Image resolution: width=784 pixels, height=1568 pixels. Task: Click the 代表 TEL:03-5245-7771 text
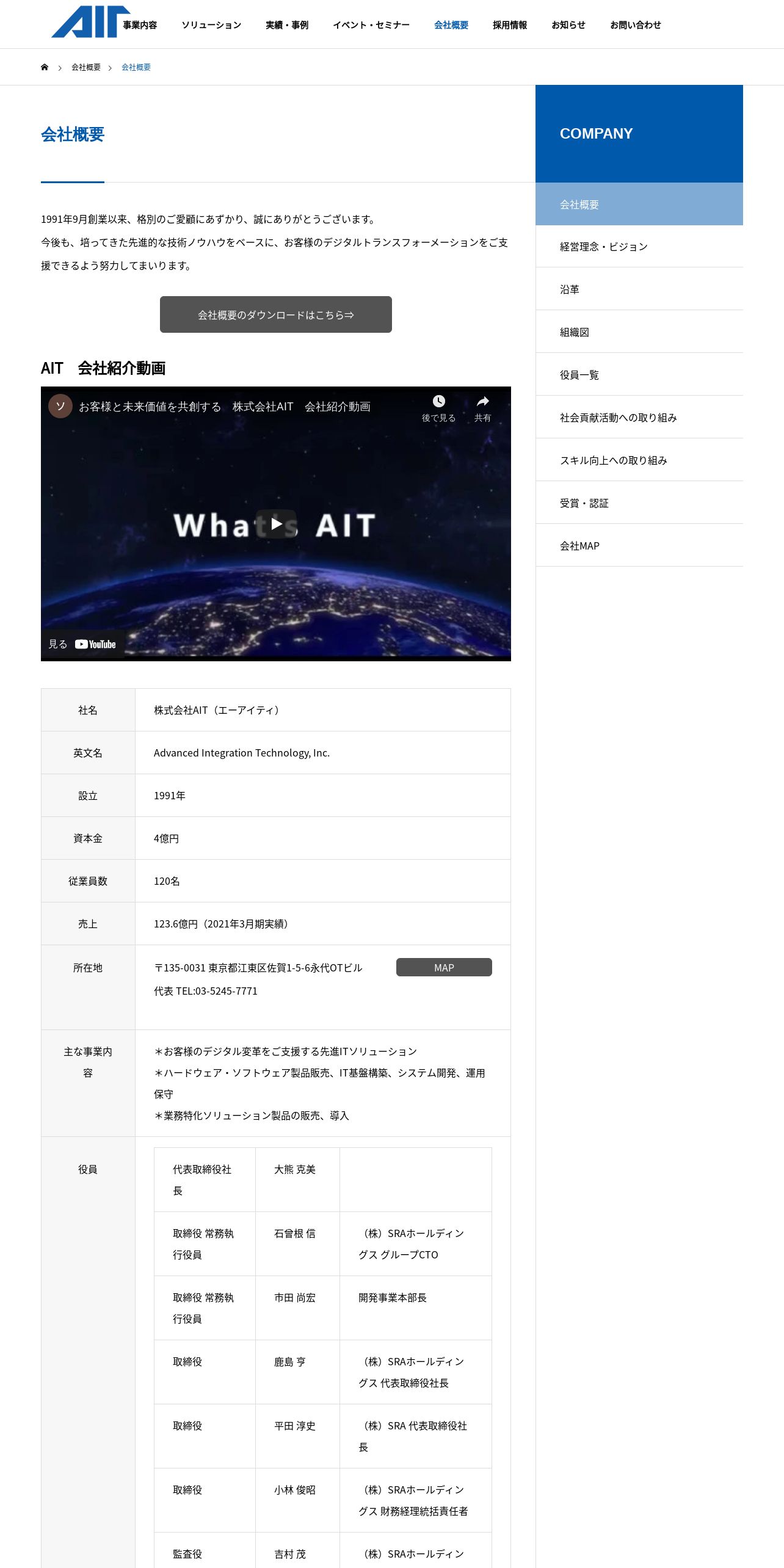pyautogui.click(x=206, y=991)
